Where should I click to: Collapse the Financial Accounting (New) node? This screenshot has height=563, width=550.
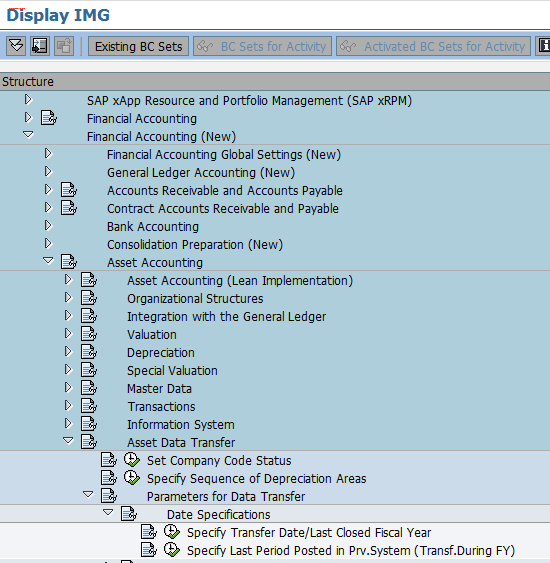(28, 135)
